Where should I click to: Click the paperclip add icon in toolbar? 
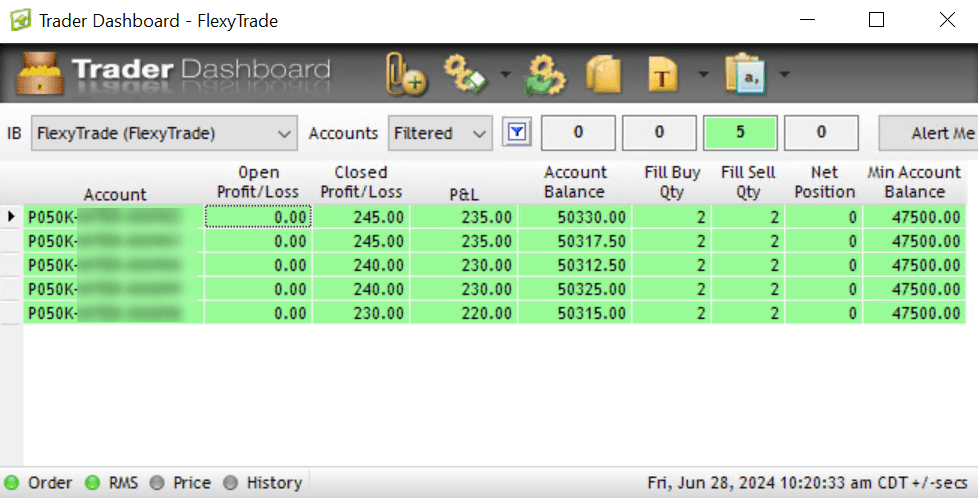coord(406,74)
